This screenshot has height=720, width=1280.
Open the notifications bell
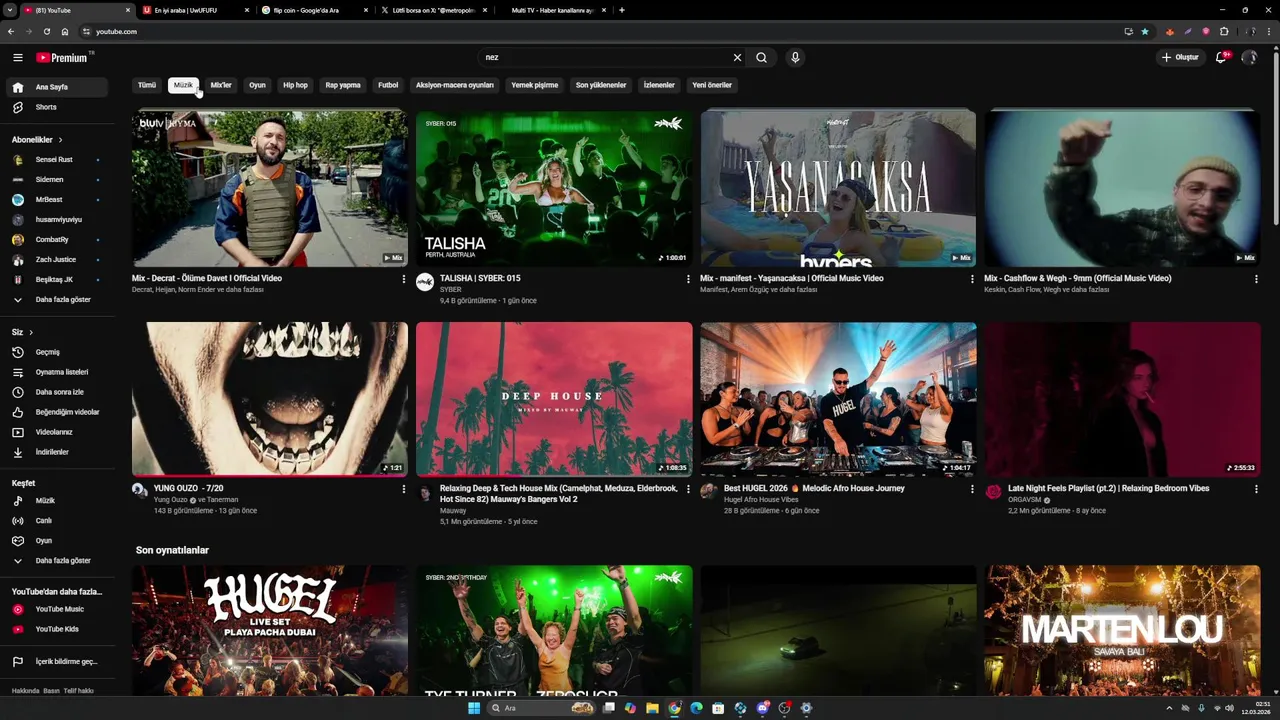click(x=1221, y=58)
